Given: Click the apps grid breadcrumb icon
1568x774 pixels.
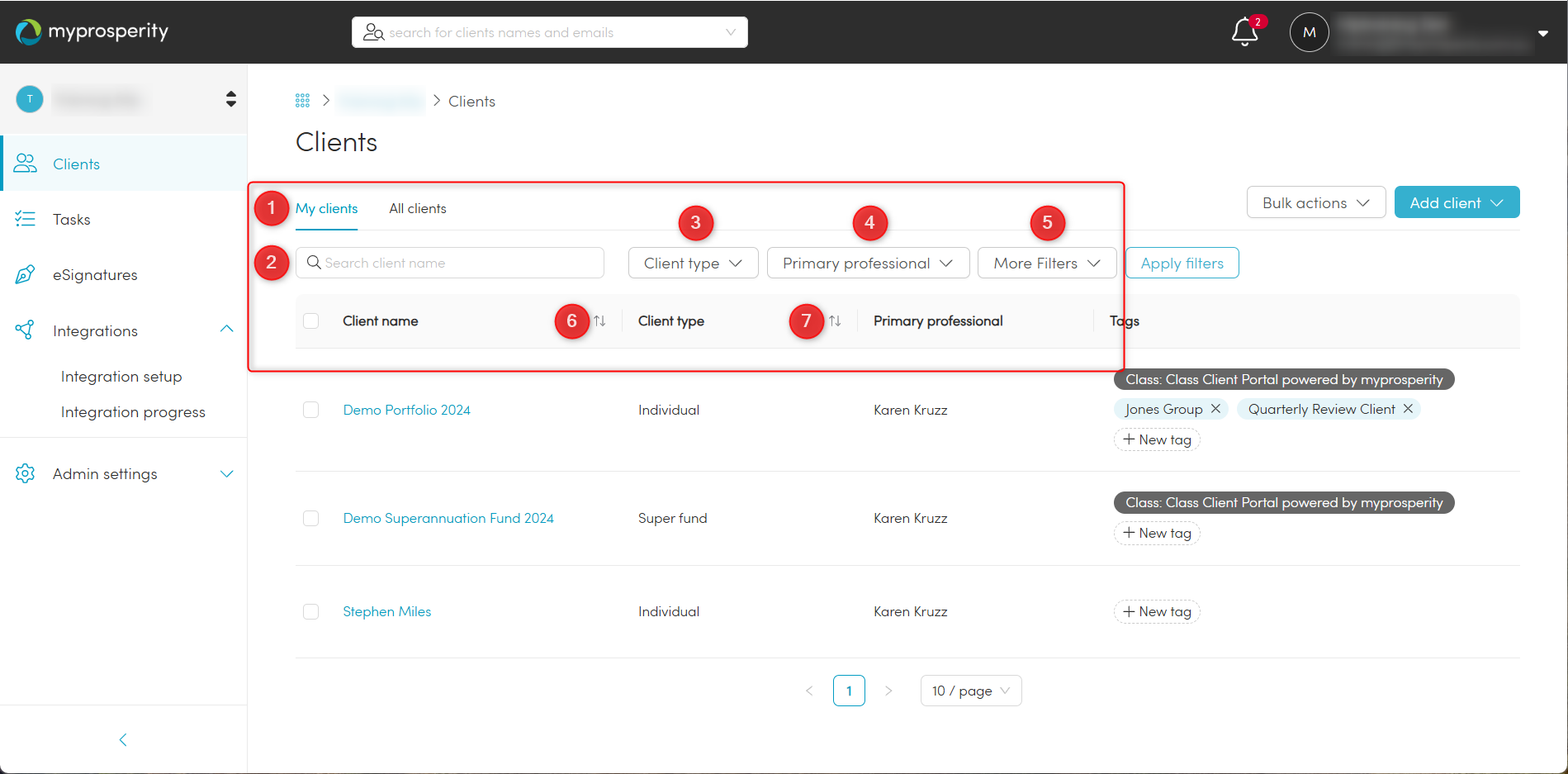Looking at the screenshot, I should [302, 101].
